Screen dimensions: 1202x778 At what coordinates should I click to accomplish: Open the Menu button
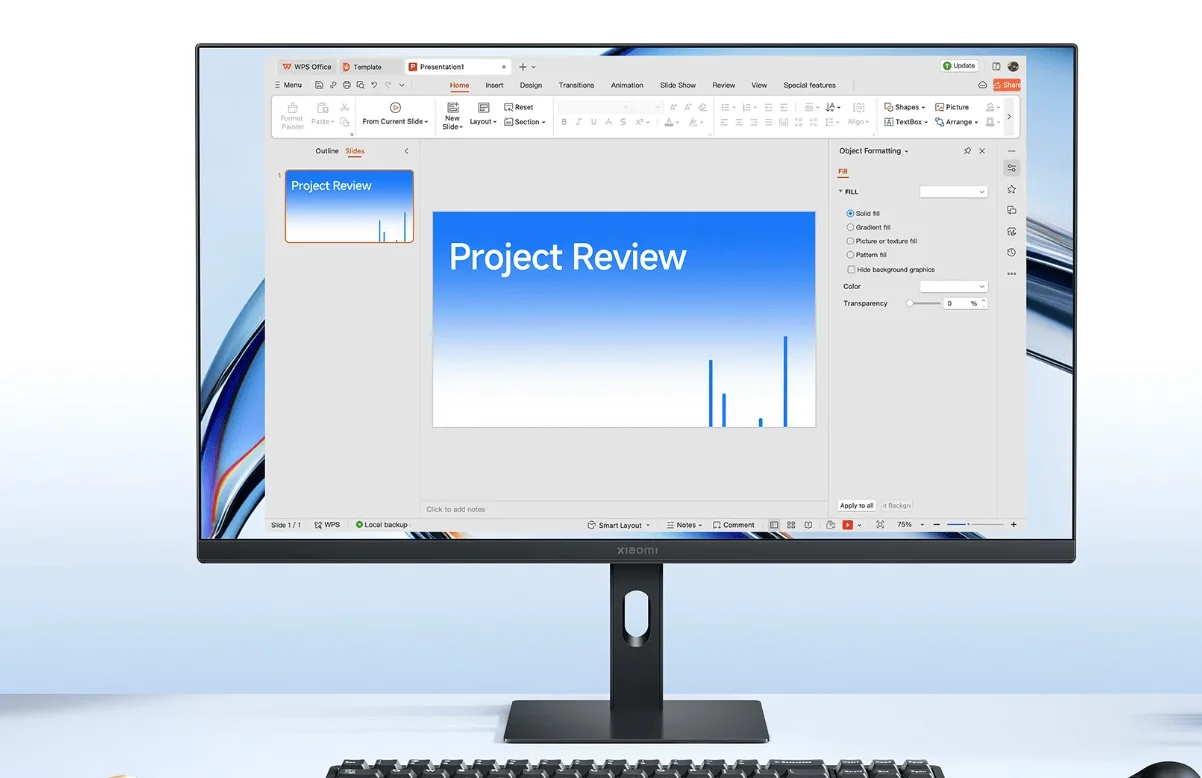coord(288,85)
